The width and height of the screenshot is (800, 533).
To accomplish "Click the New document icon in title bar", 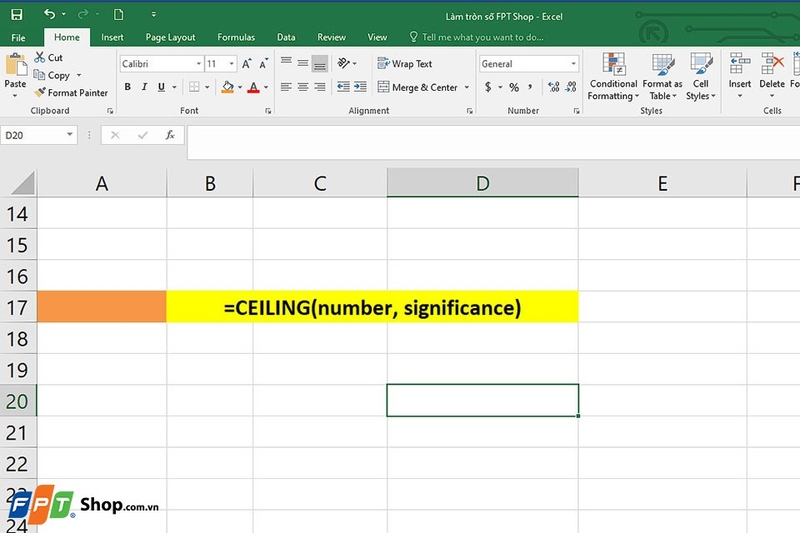I will pyautogui.click(x=118, y=14).
